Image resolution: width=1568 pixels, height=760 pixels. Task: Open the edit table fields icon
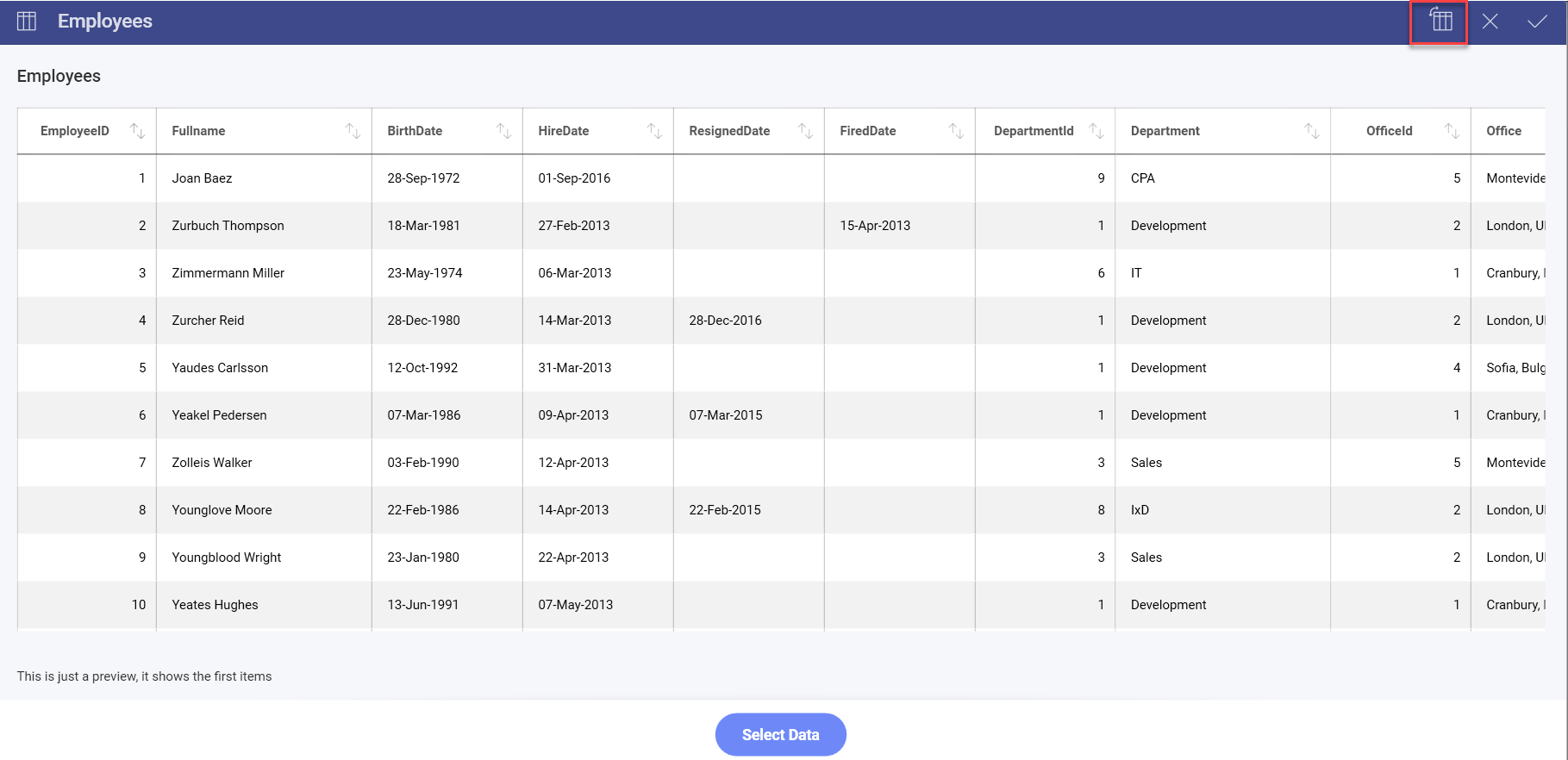1440,21
